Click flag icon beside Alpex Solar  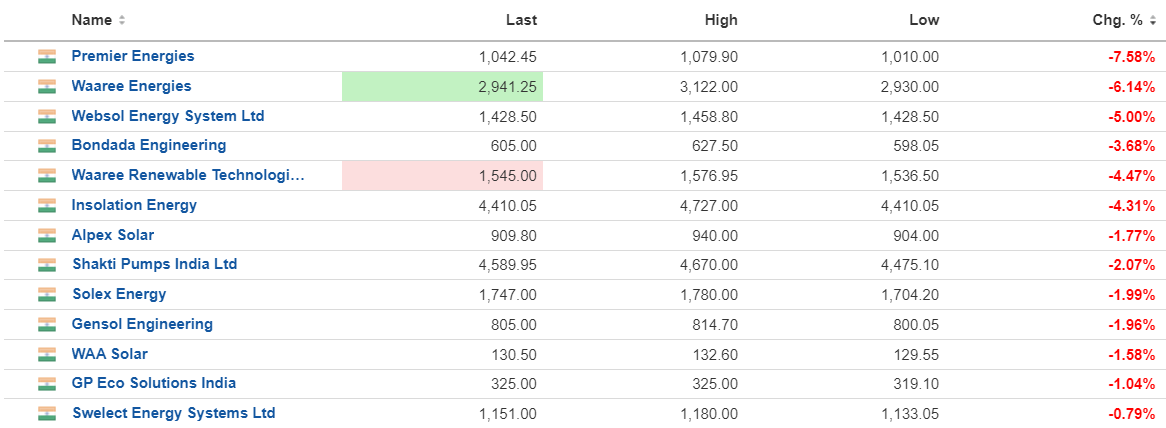47,236
